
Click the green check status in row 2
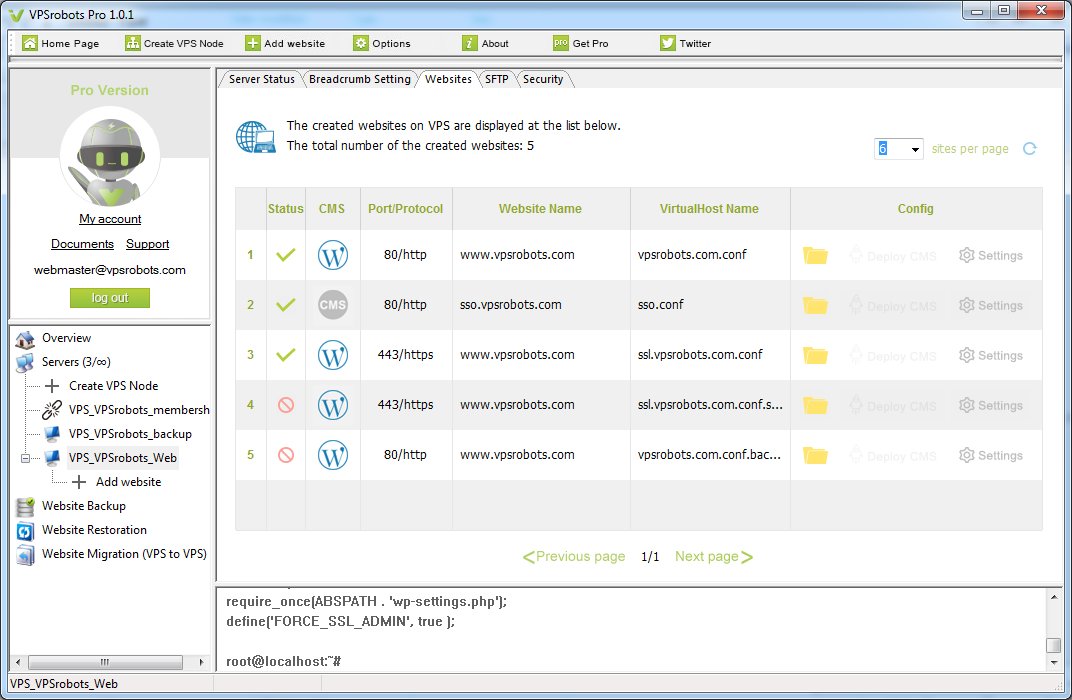286,305
